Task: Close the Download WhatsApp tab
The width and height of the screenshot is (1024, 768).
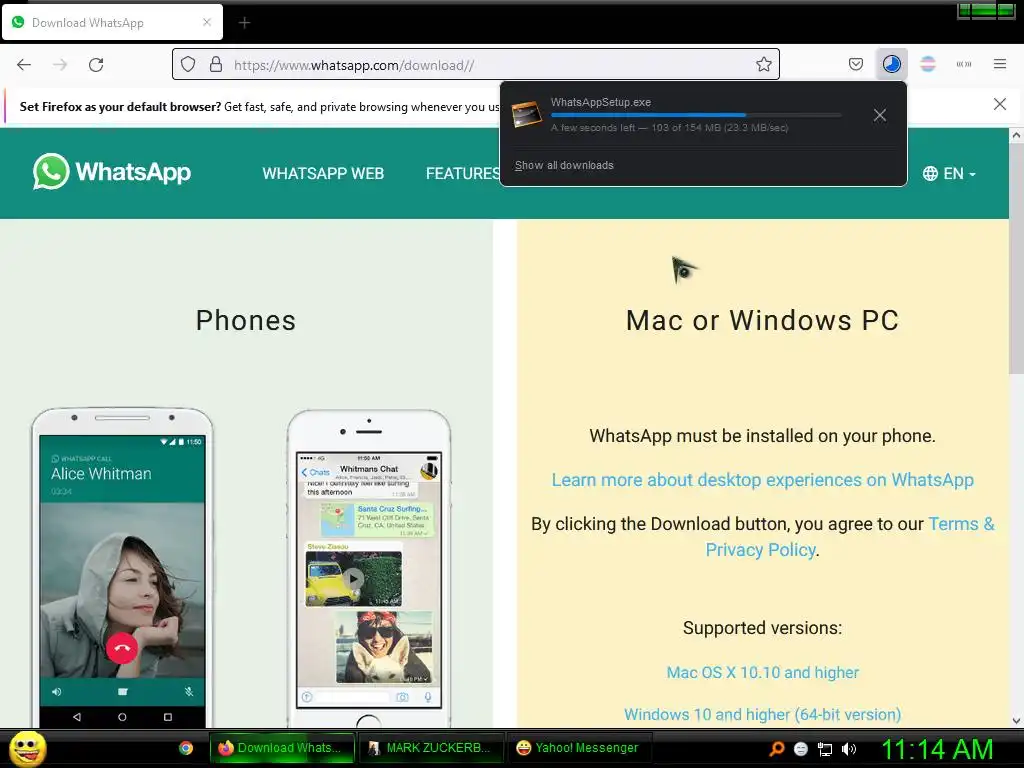Action: [x=206, y=22]
